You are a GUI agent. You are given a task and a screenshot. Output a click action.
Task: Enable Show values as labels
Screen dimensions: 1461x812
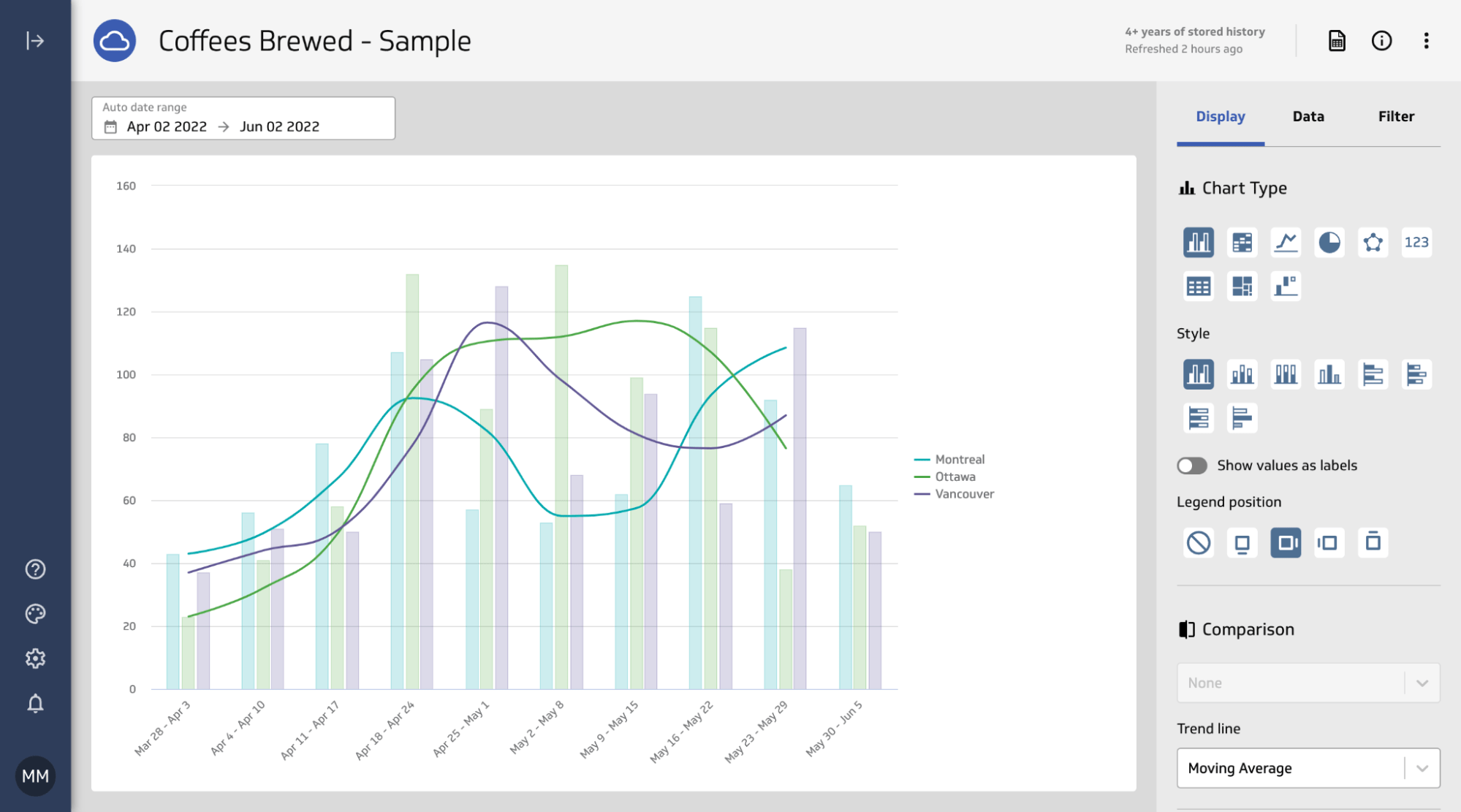pos(1192,466)
